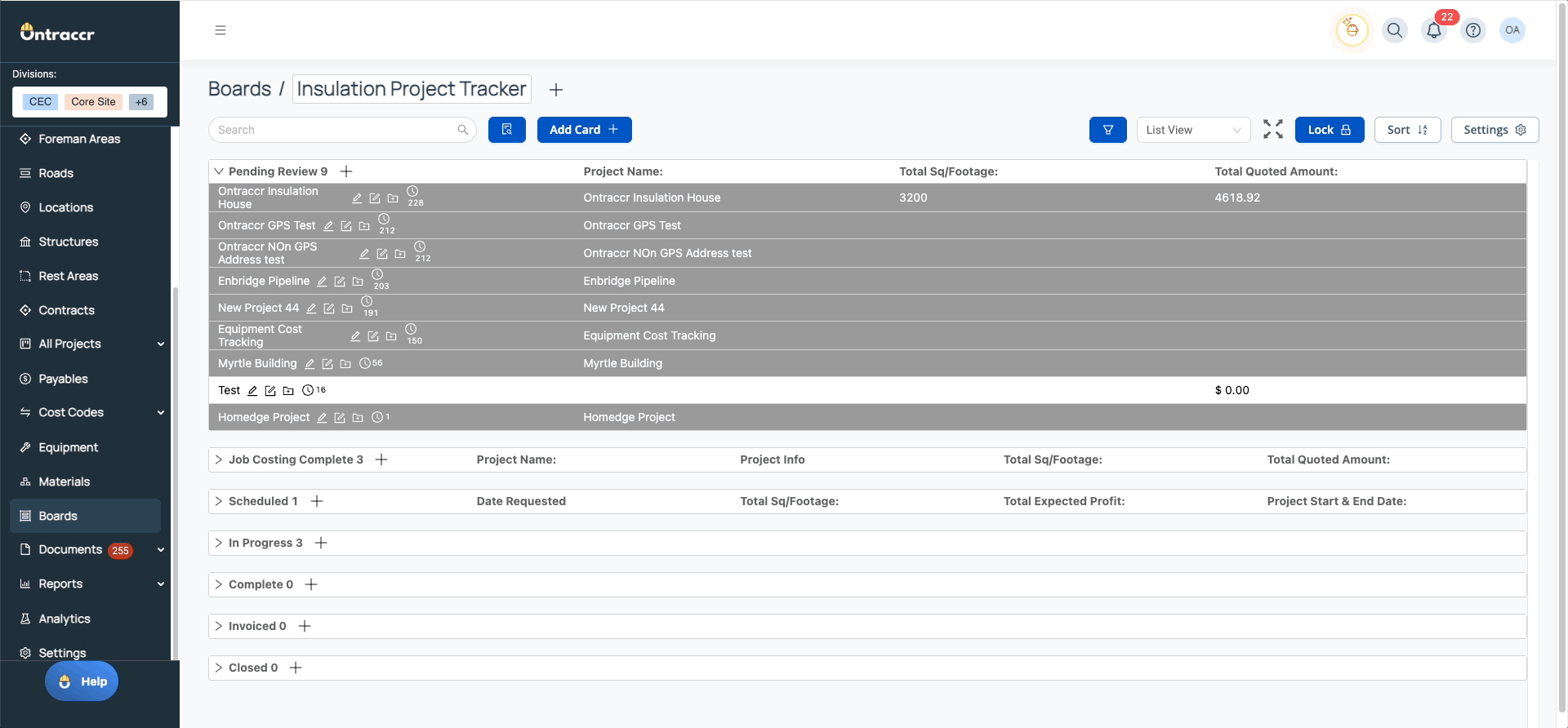This screenshot has width=1568, height=728.
Task: Click edit-form icon on the Test card
Action: (270, 391)
